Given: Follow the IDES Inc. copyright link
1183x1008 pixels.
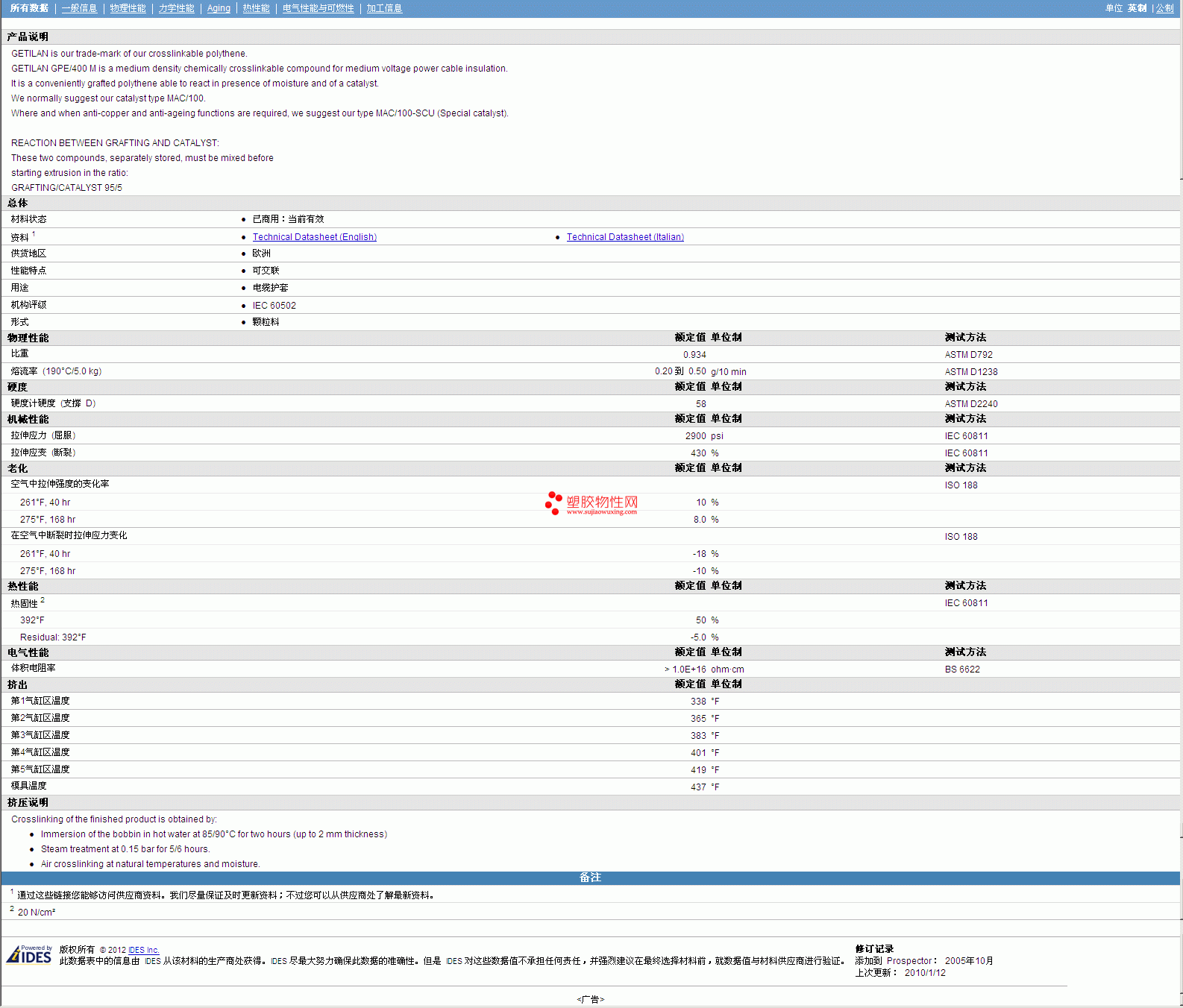Looking at the screenshot, I should pyautogui.click(x=143, y=950).
